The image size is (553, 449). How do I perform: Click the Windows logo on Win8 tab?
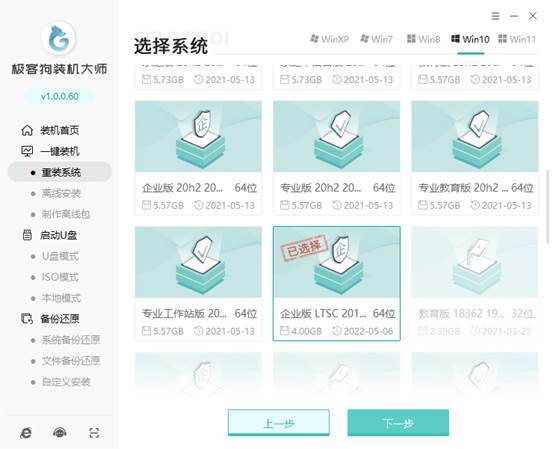point(411,39)
